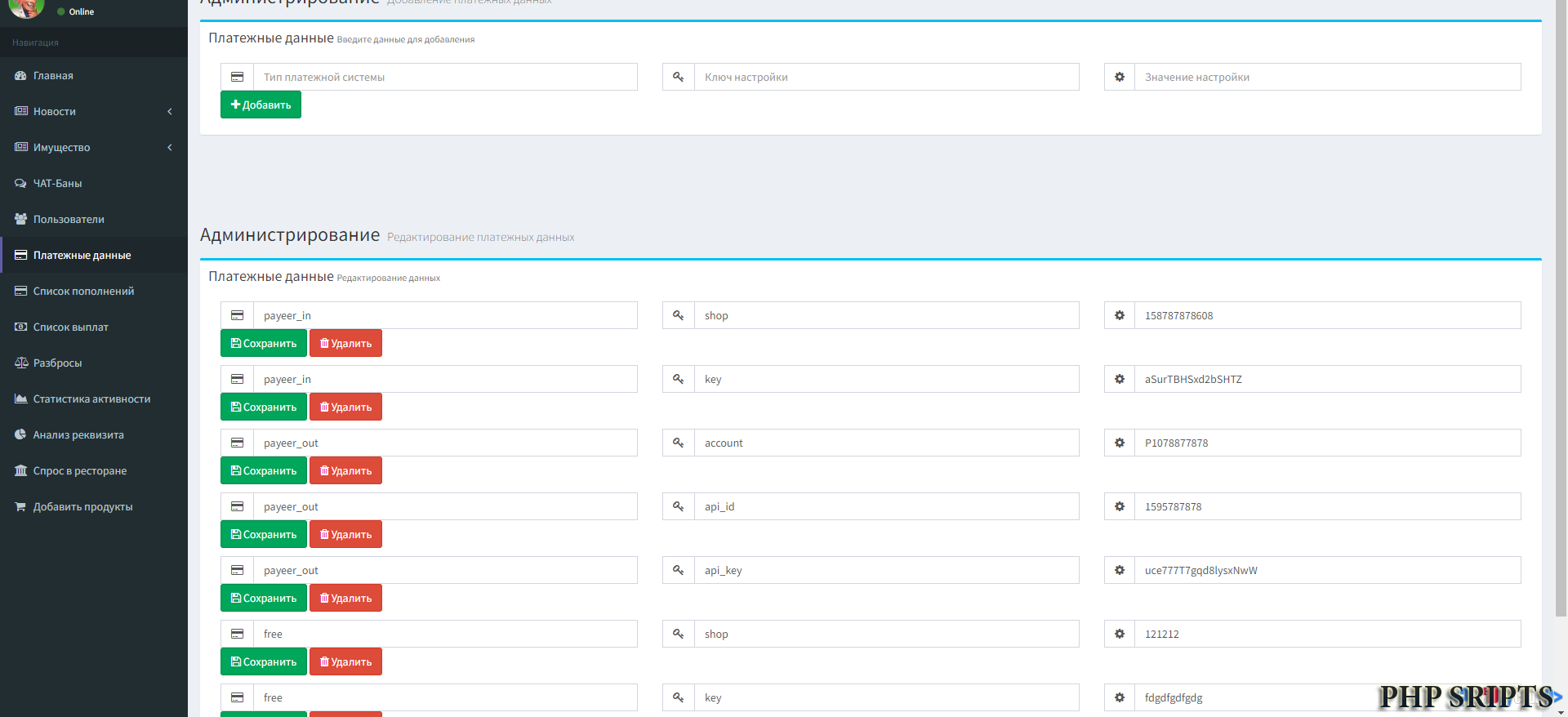Click the Ключ настройки input field
The width and height of the screenshot is (1568, 717).
pos(886,78)
